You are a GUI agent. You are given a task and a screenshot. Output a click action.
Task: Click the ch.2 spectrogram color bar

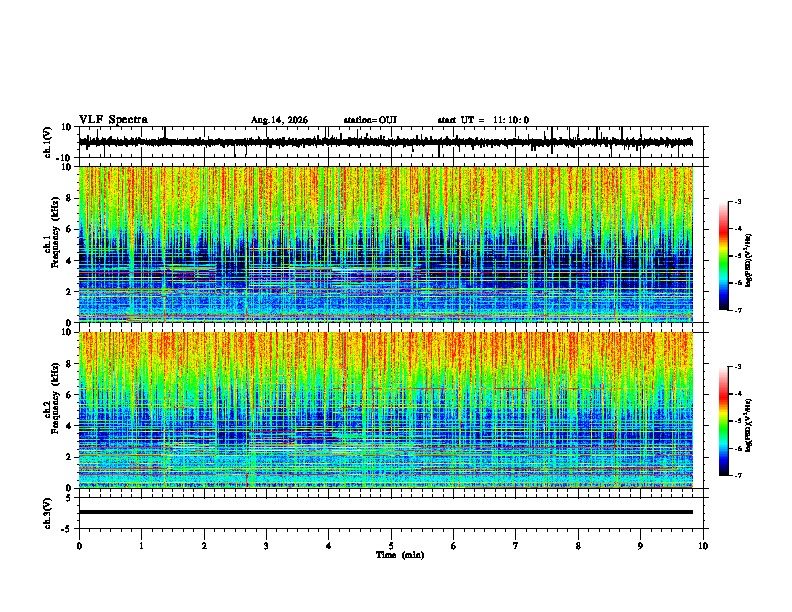(724, 421)
